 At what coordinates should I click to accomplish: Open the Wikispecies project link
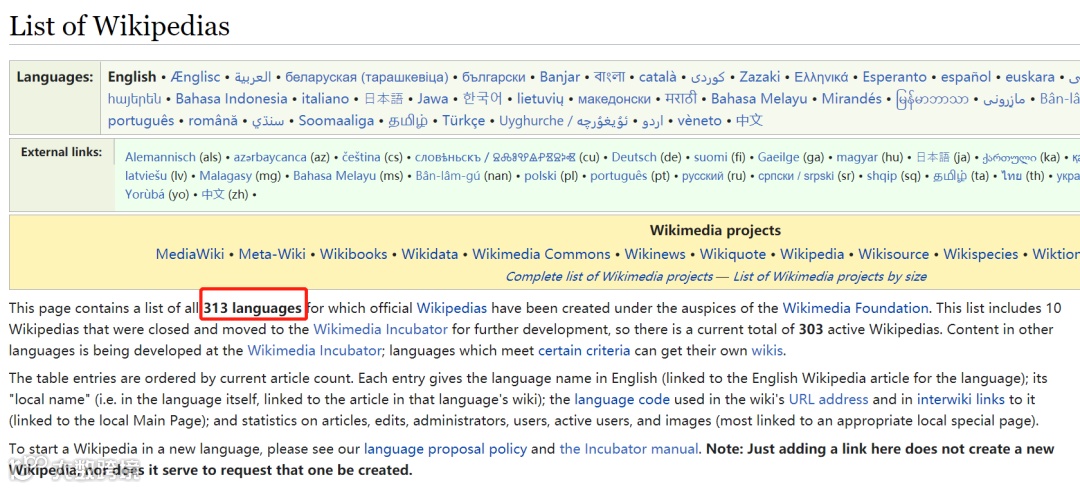tap(980, 254)
